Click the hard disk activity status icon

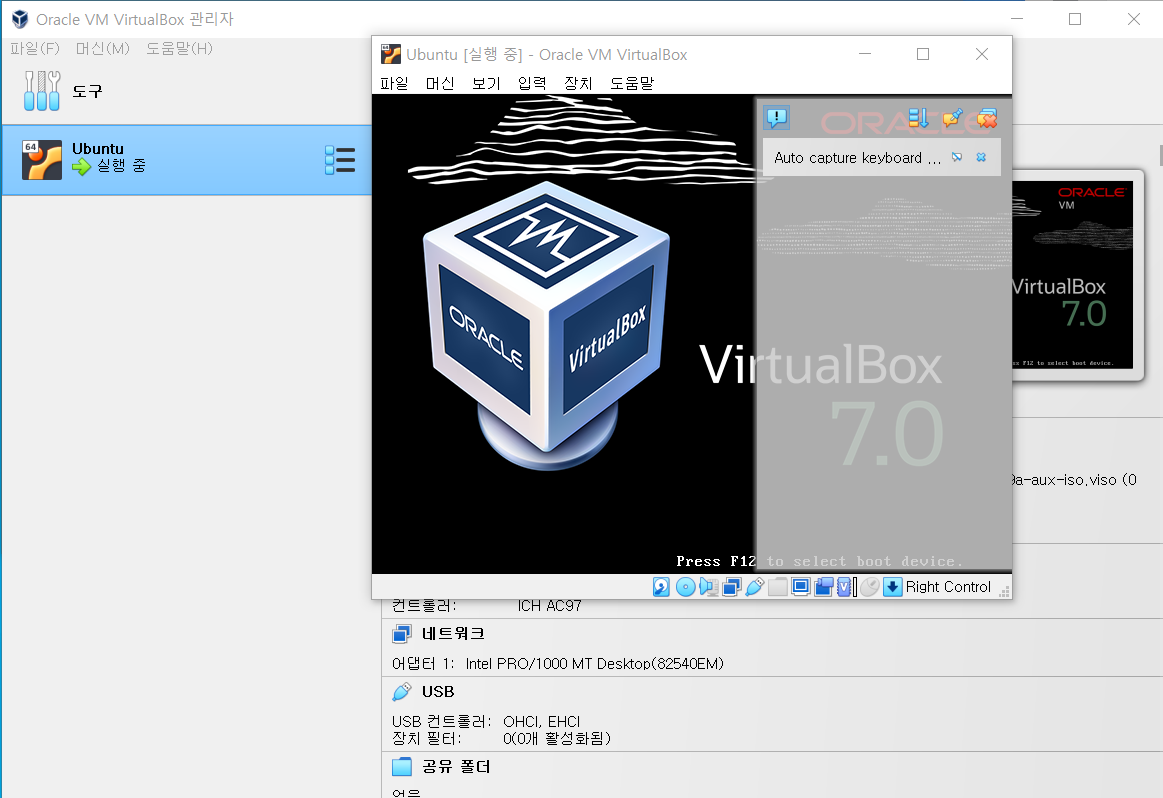point(661,587)
